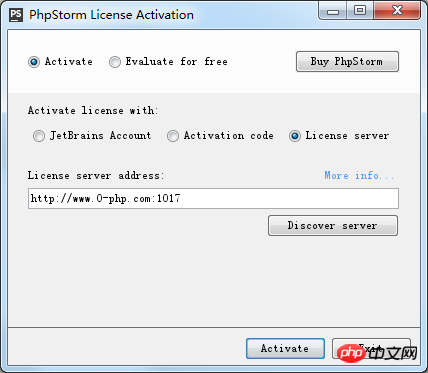Image resolution: width=428 pixels, height=373 pixels.
Task: Open the More info link
Action: tap(359, 175)
